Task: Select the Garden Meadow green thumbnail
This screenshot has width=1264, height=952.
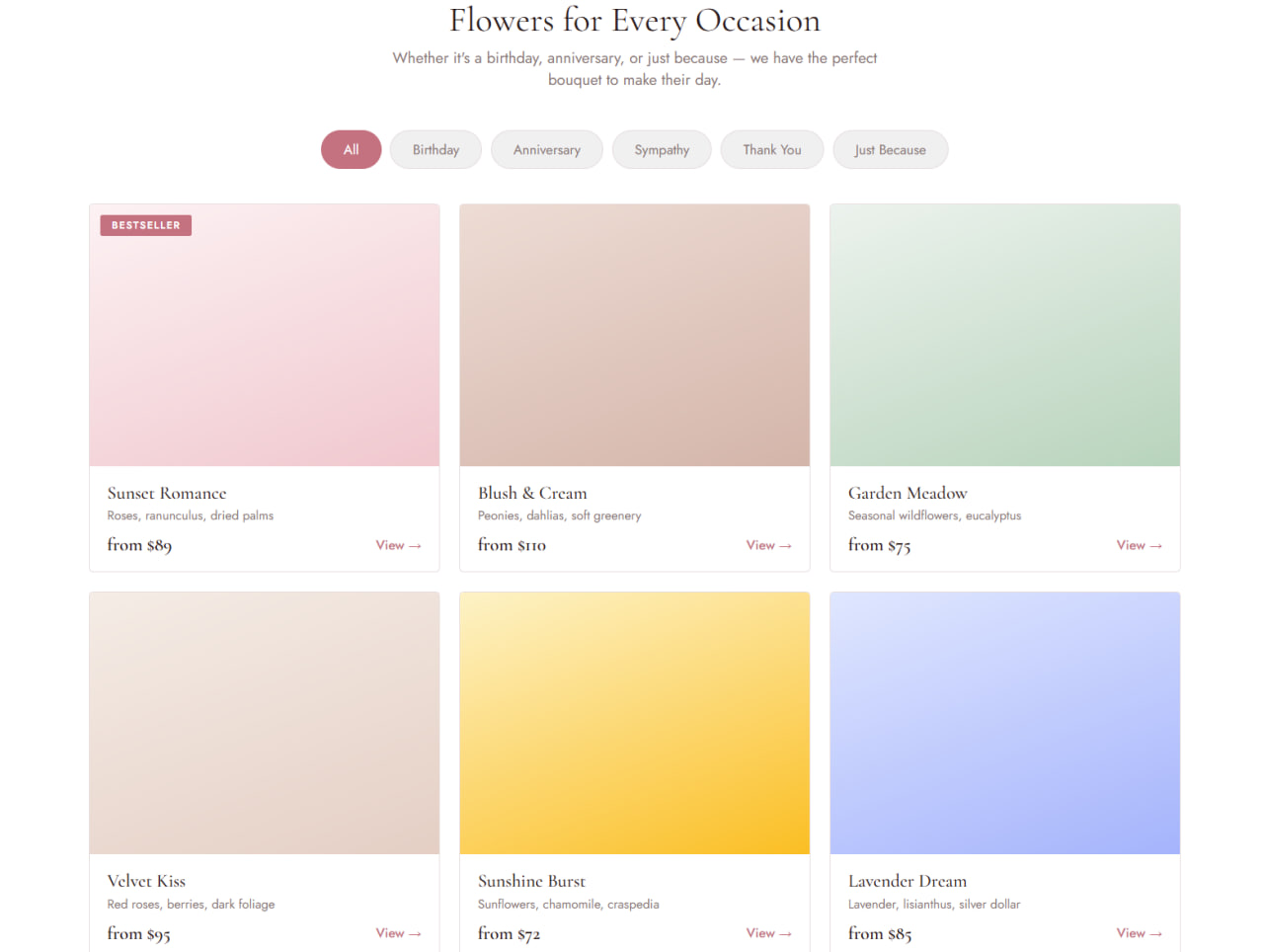Action: pos(1004,336)
